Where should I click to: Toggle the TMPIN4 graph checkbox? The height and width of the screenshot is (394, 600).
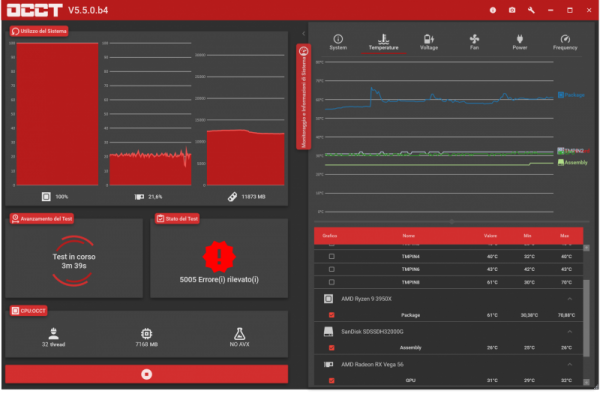332,256
